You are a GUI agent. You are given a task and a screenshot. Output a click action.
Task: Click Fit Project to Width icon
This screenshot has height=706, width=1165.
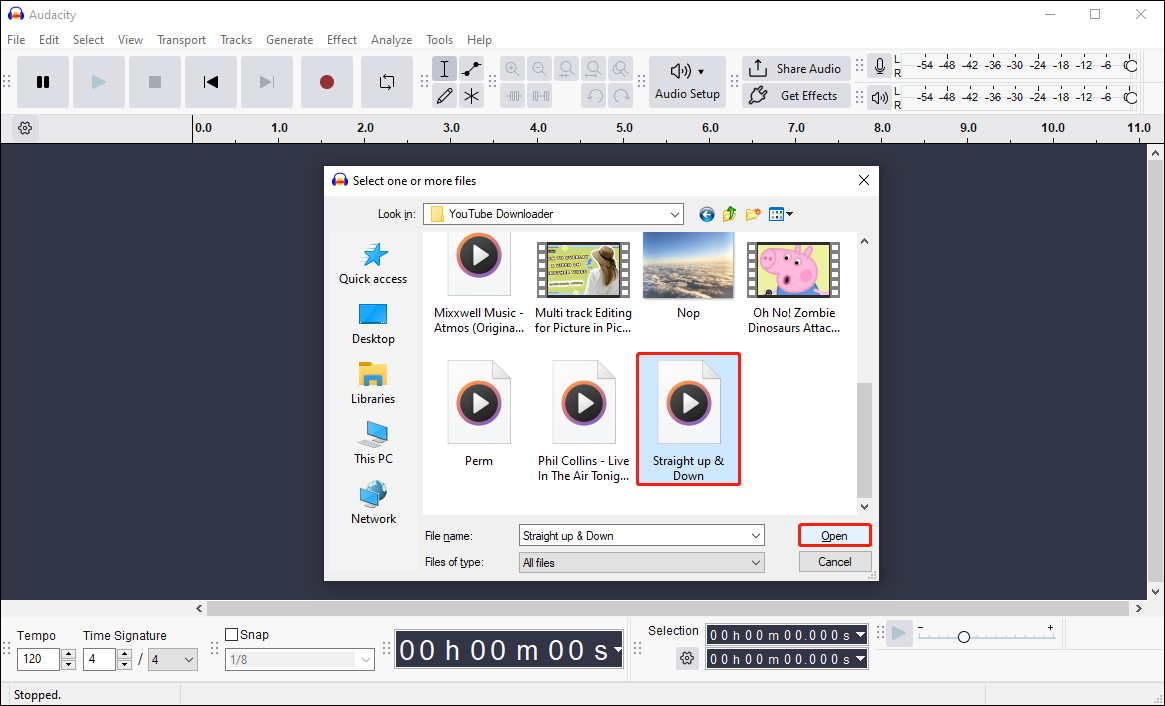pyautogui.click(x=594, y=69)
